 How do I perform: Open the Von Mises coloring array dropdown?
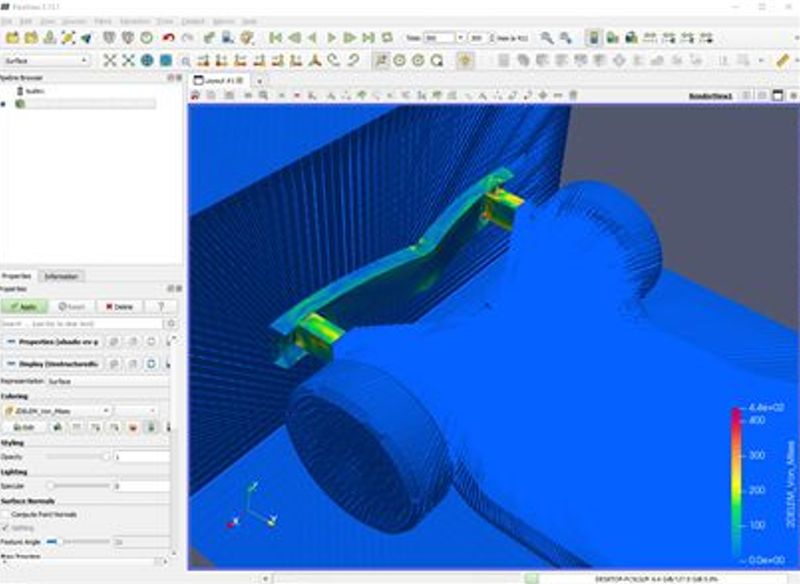57,411
